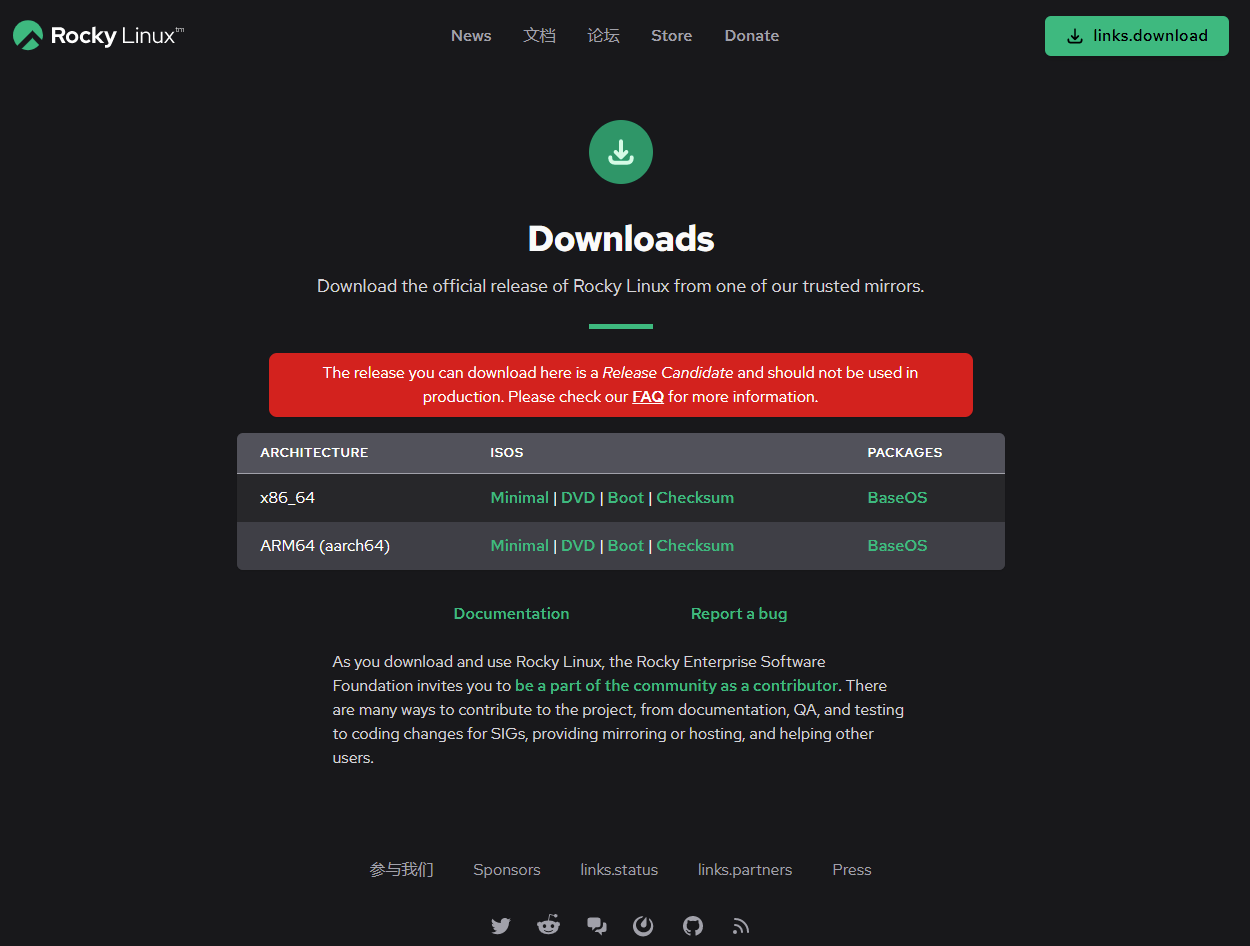Go to the Store menu item
This screenshot has width=1250, height=946.
[671, 36]
